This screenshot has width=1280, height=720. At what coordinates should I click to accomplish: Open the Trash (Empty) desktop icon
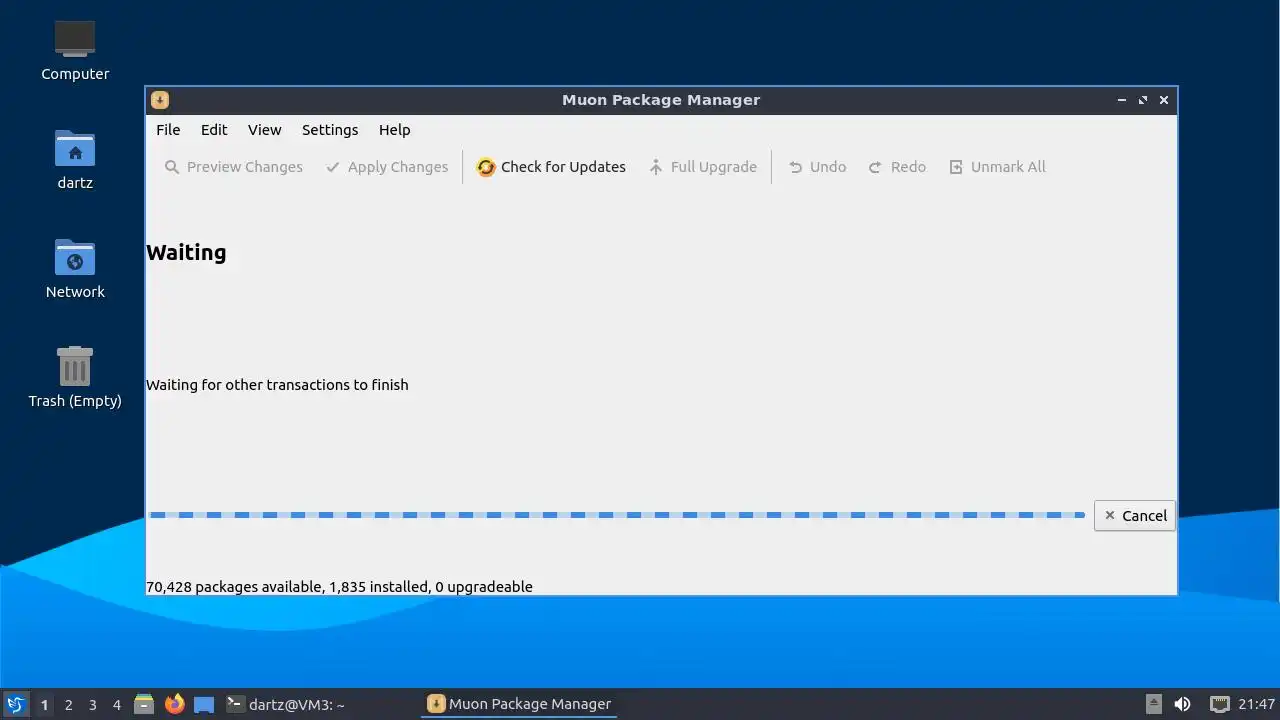click(75, 377)
